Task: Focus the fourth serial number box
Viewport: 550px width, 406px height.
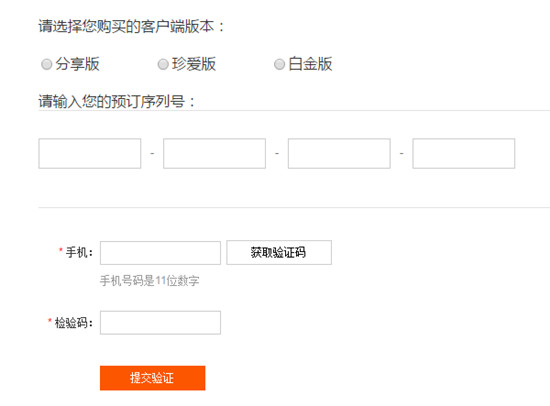Action: (464, 153)
